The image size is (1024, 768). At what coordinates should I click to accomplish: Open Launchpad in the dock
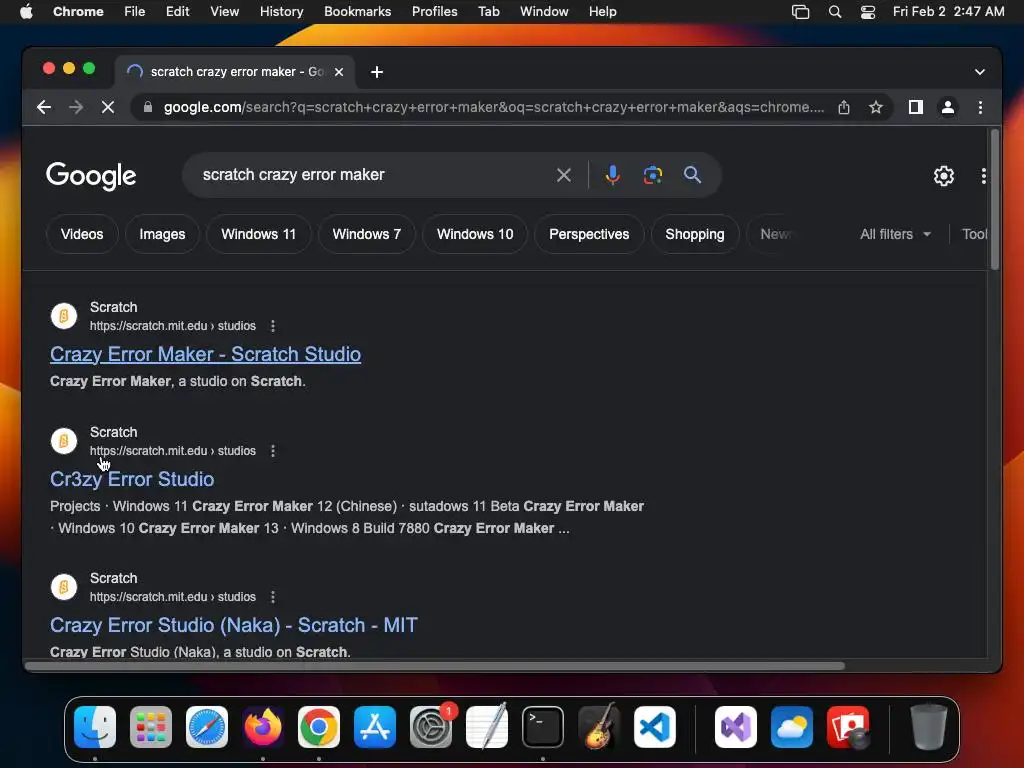(151, 727)
